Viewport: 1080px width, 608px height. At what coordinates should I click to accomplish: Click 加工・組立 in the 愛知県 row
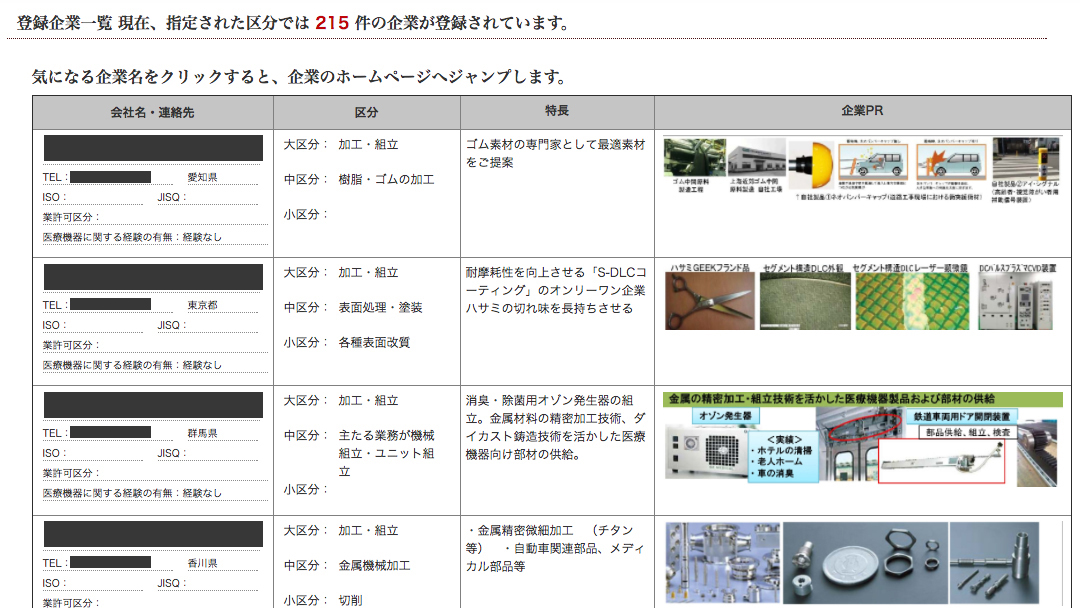(x=368, y=145)
